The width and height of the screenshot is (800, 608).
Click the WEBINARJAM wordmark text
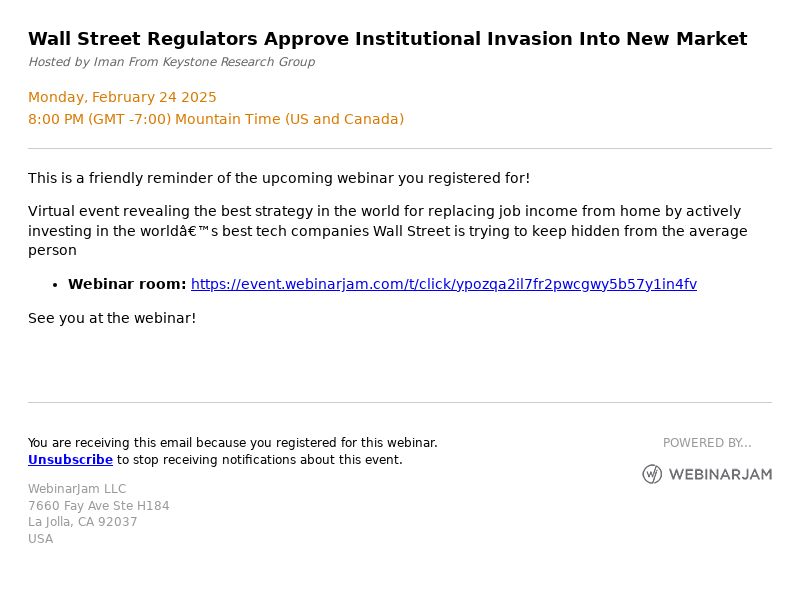pos(720,475)
